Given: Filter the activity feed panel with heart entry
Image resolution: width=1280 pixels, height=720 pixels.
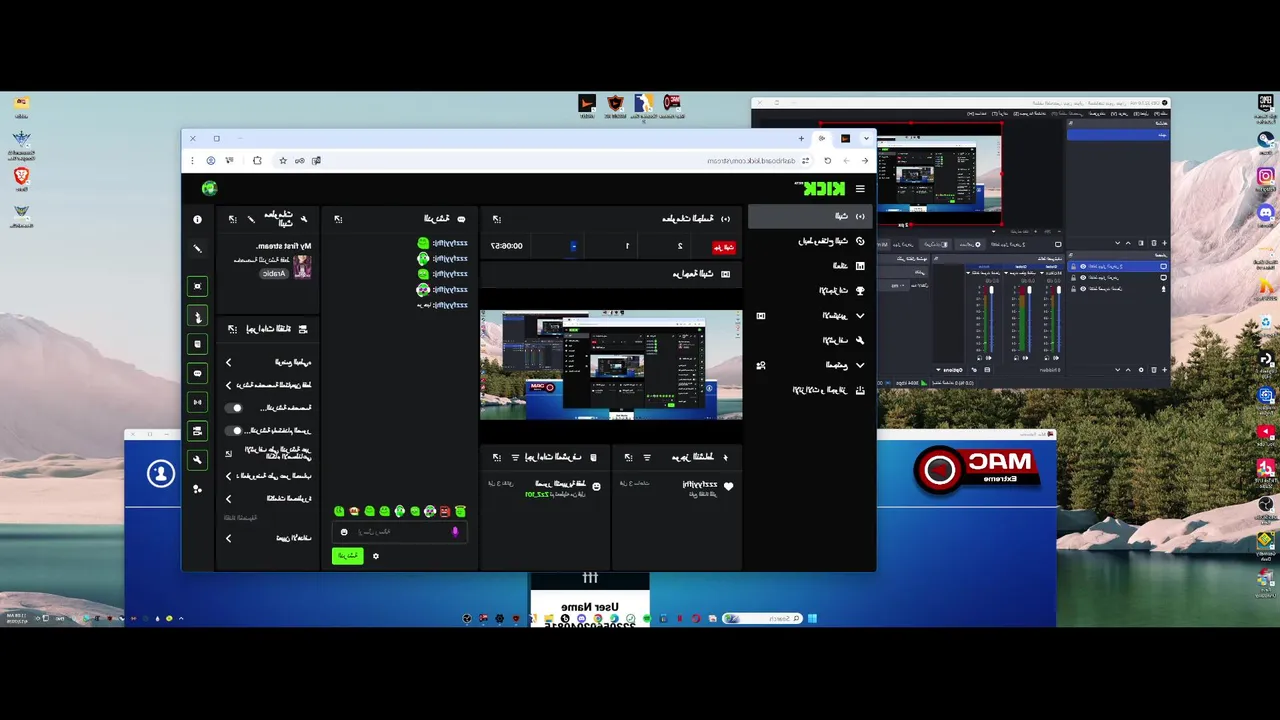Looking at the screenshot, I should pos(647,457).
